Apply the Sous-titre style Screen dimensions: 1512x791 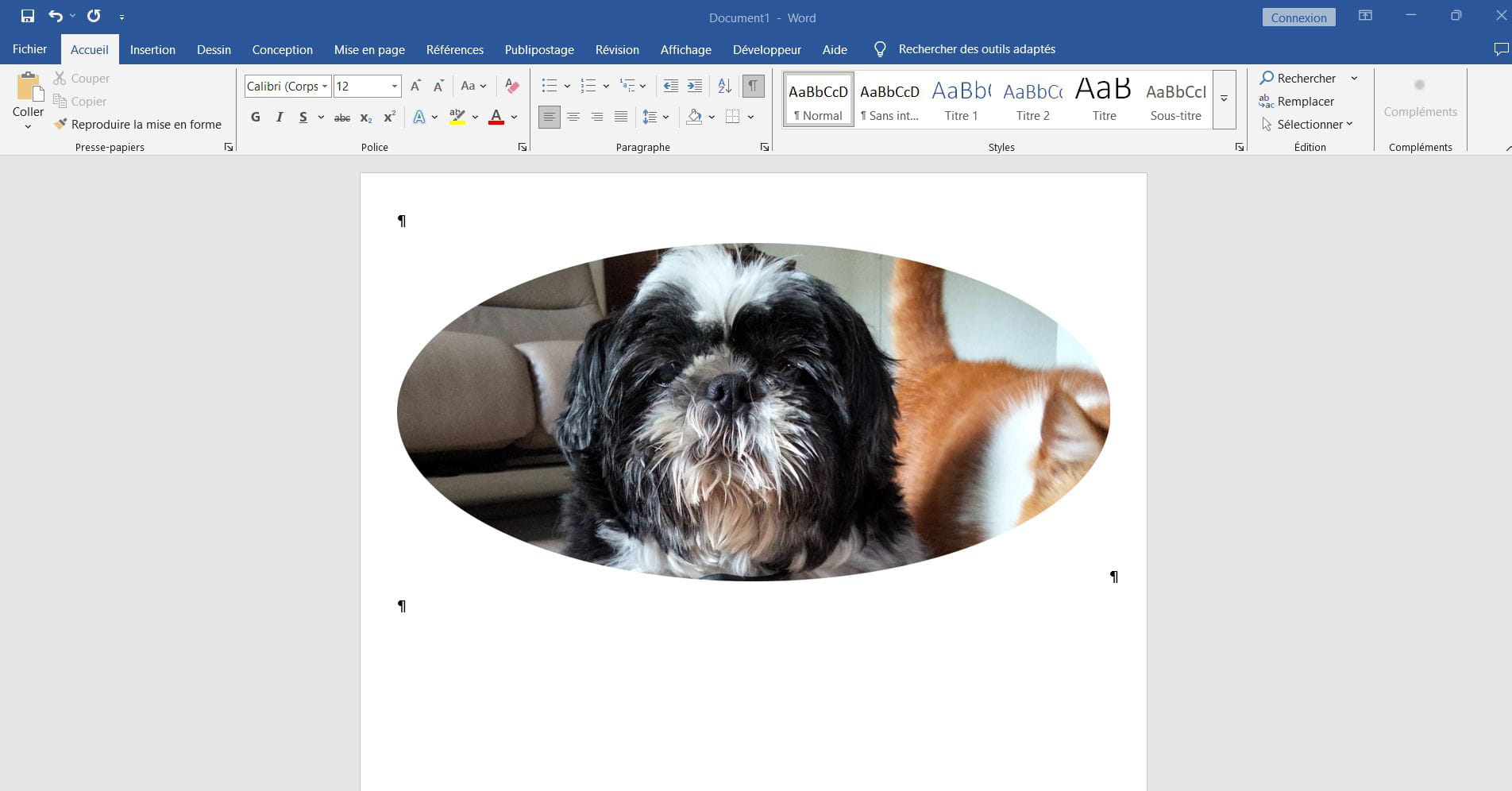(1175, 99)
